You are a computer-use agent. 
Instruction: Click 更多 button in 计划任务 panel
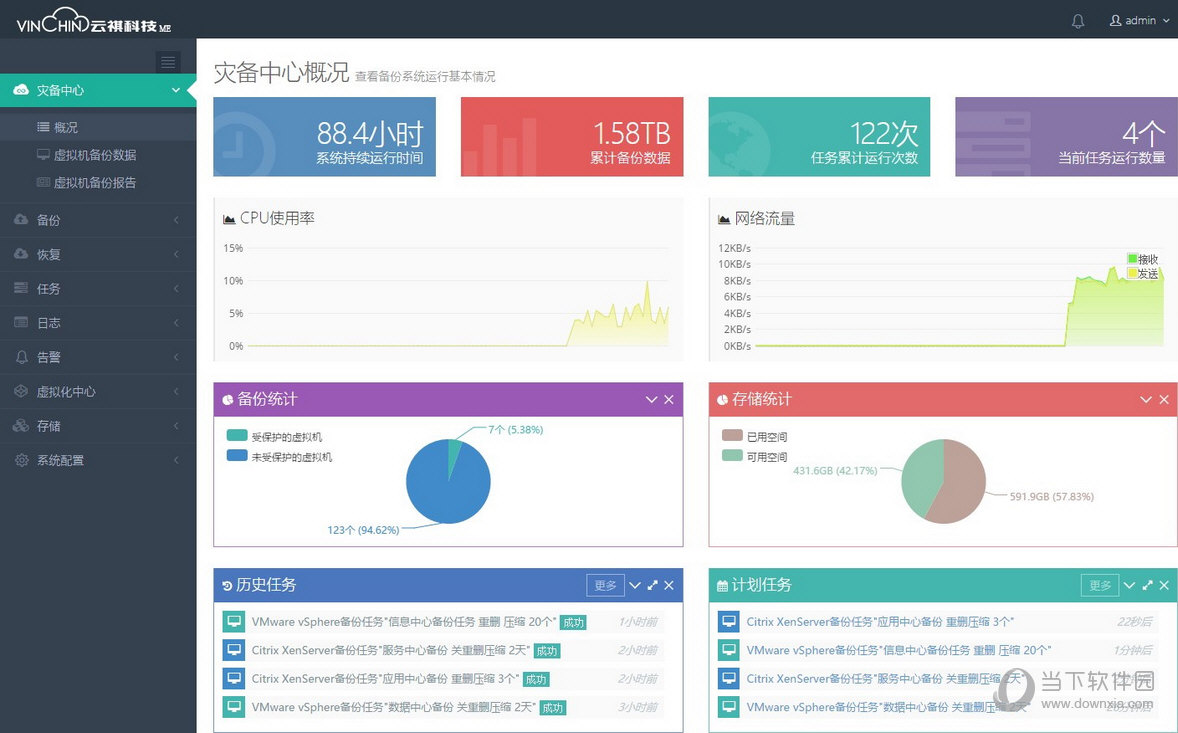(1100, 585)
